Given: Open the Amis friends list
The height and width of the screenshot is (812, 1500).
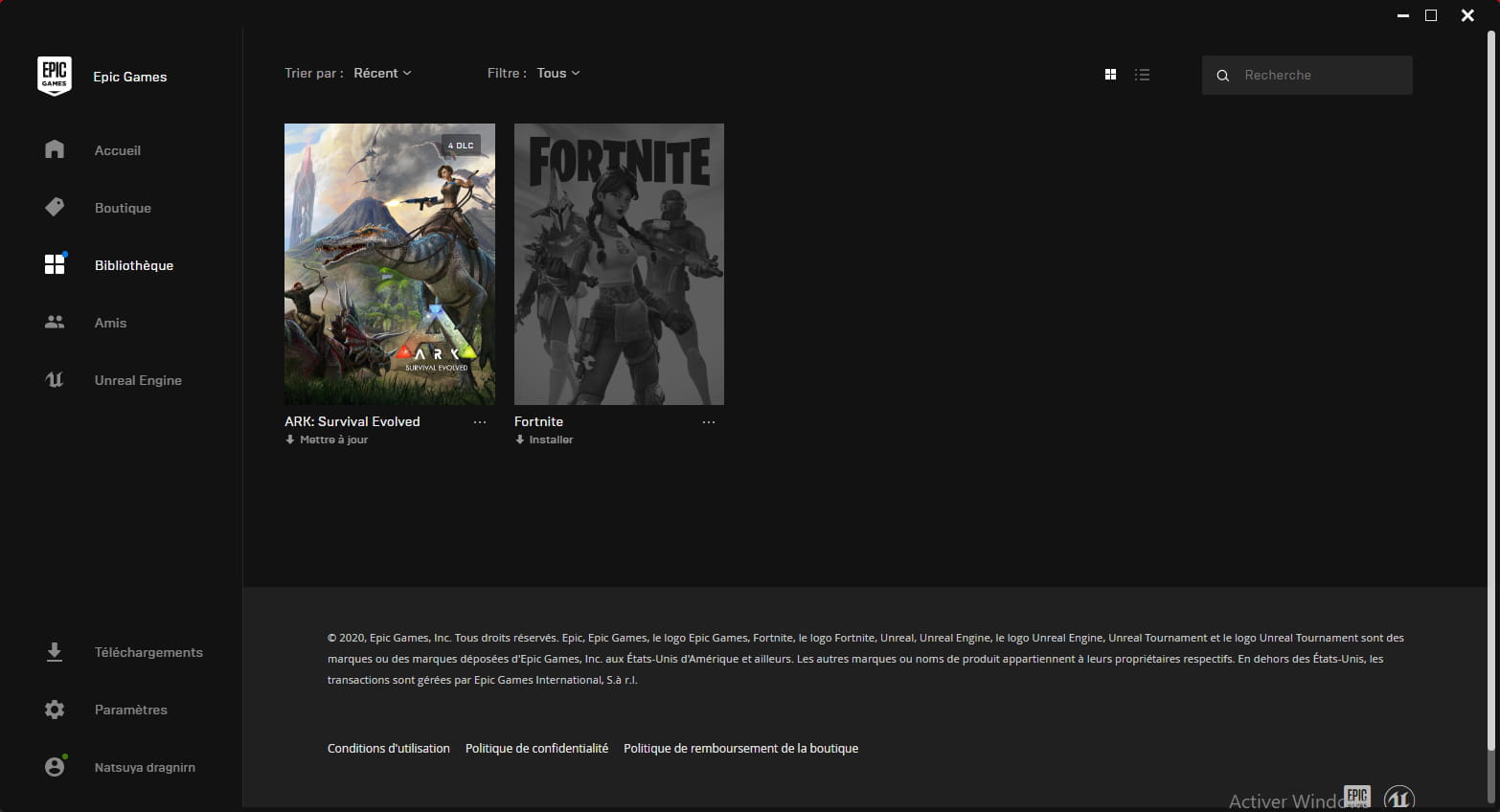Looking at the screenshot, I should (x=110, y=323).
